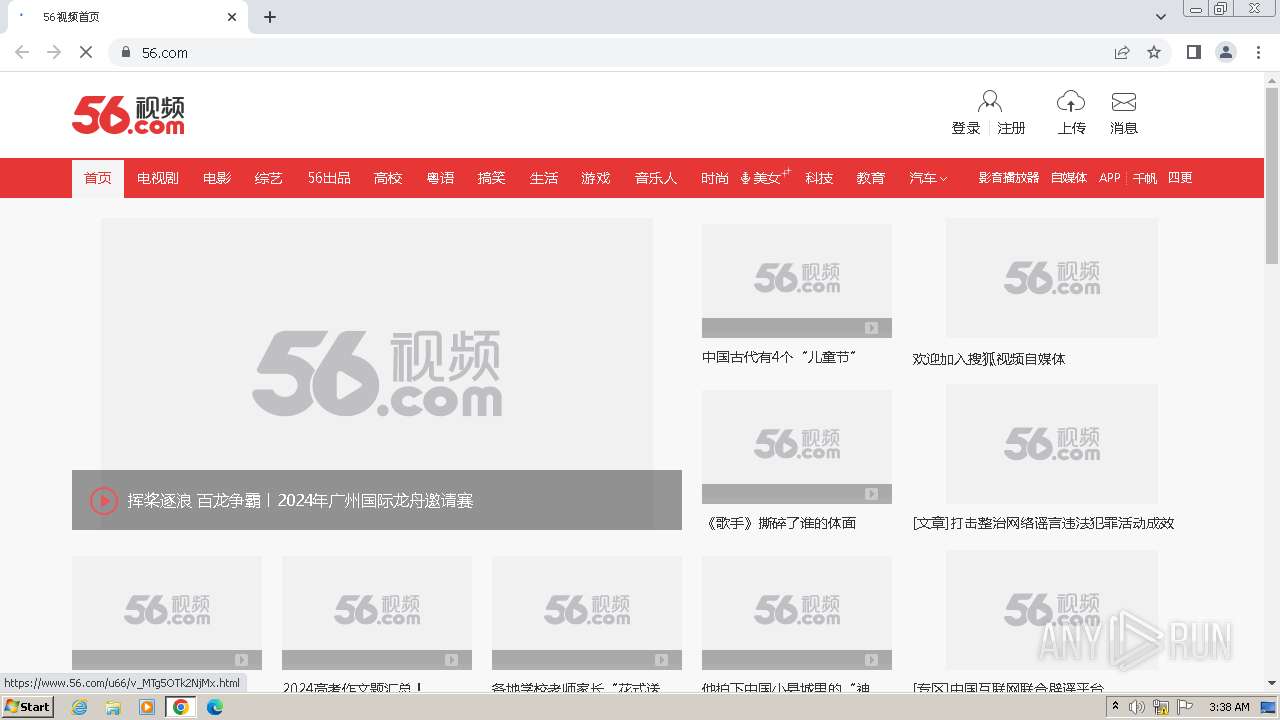Launch Internet Explorer from taskbar
The height and width of the screenshot is (720, 1280).
point(79,707)
